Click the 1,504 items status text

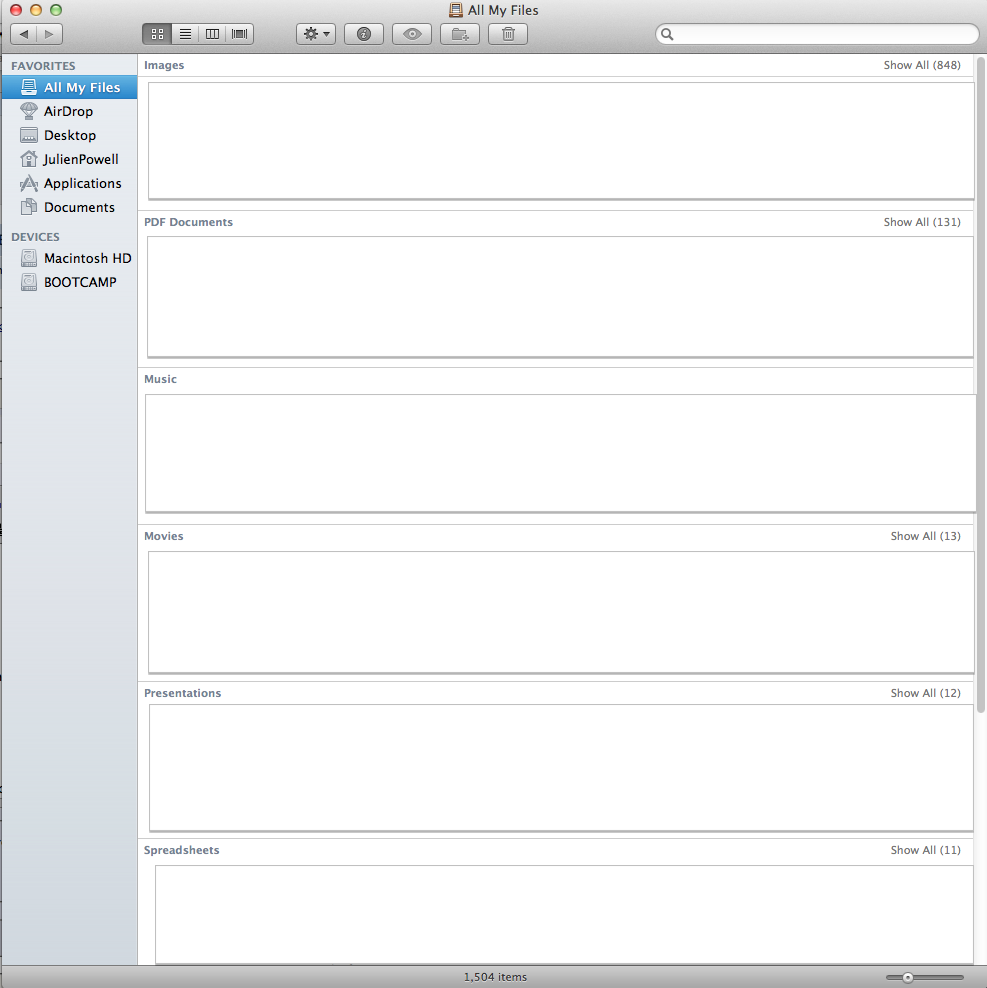[x=495, y=977]
